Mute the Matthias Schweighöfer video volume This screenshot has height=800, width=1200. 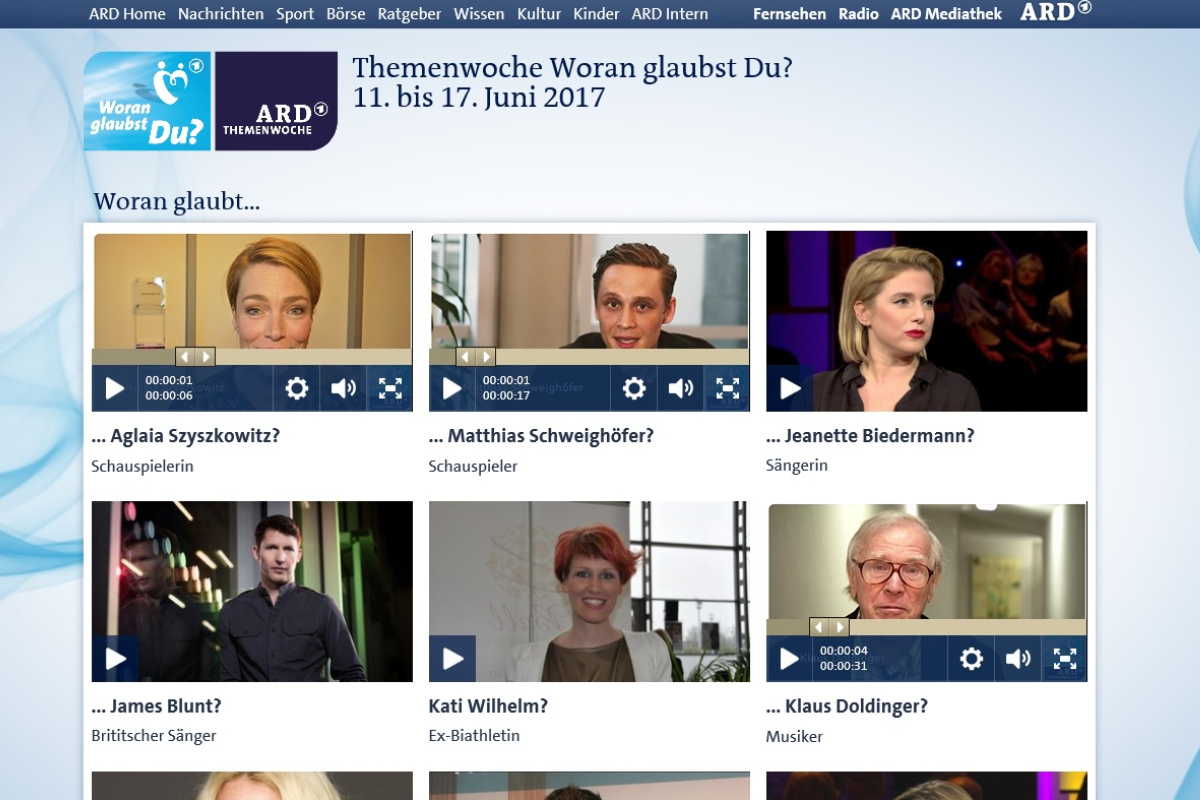coord(680,388)
